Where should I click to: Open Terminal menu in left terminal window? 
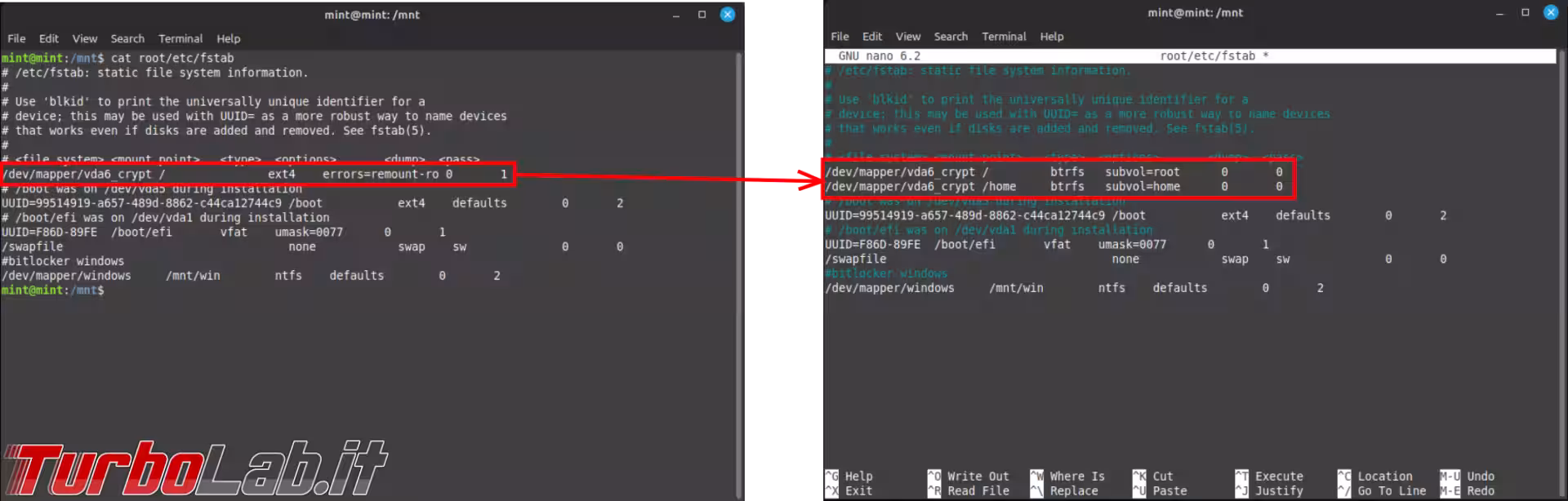[x=180, y=38]
